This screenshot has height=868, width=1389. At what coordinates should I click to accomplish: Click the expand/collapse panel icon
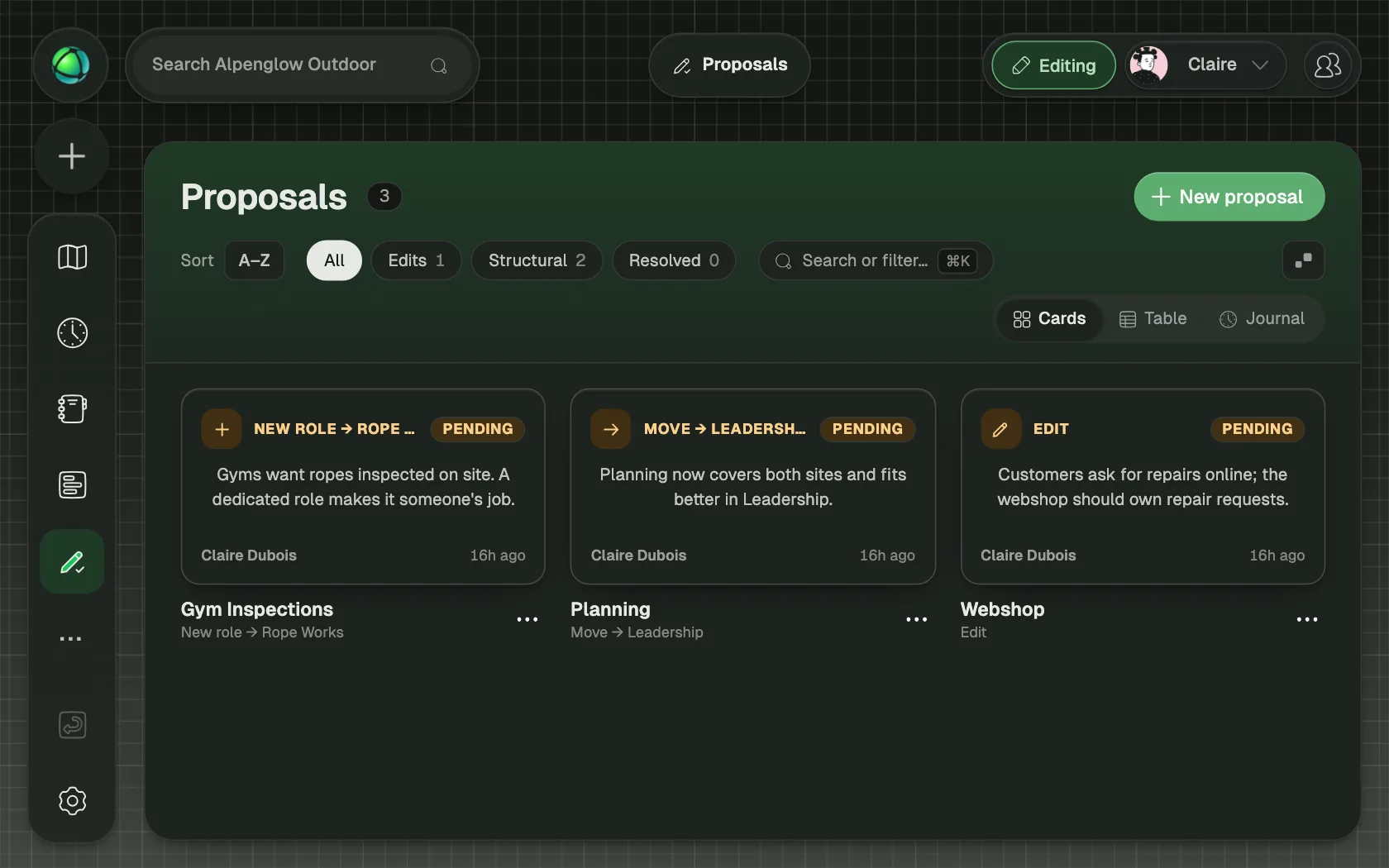tap(1303, 260)
